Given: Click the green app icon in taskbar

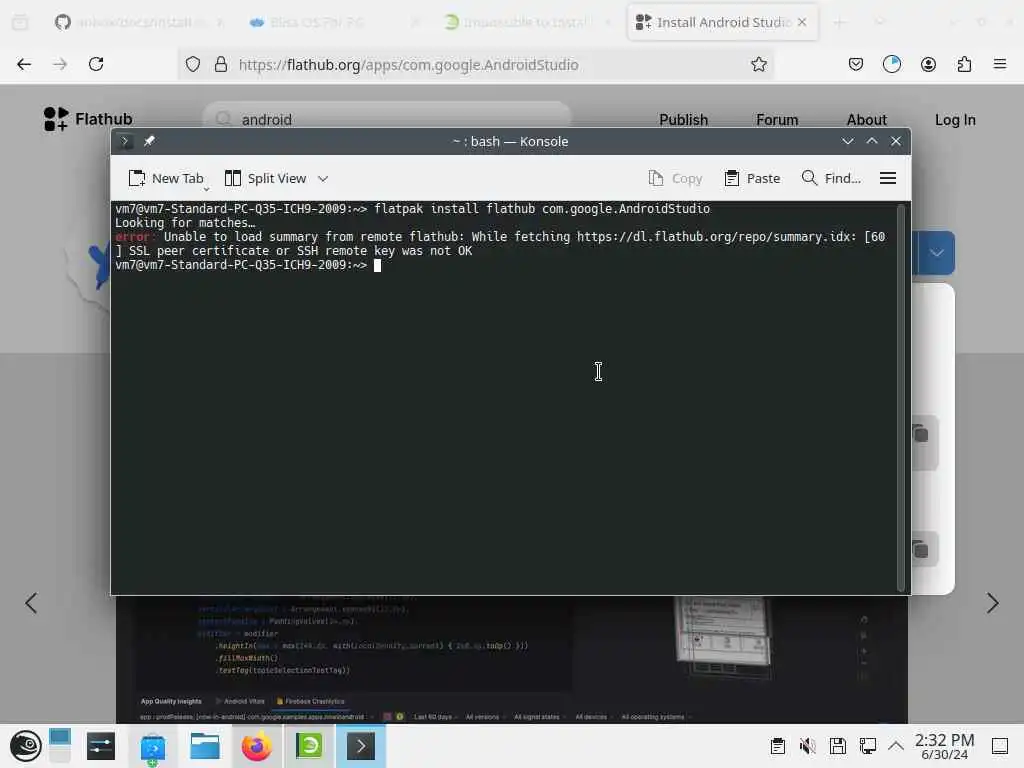Looking at the screenshot, I should pyautogui.click(x=309, y=746).
